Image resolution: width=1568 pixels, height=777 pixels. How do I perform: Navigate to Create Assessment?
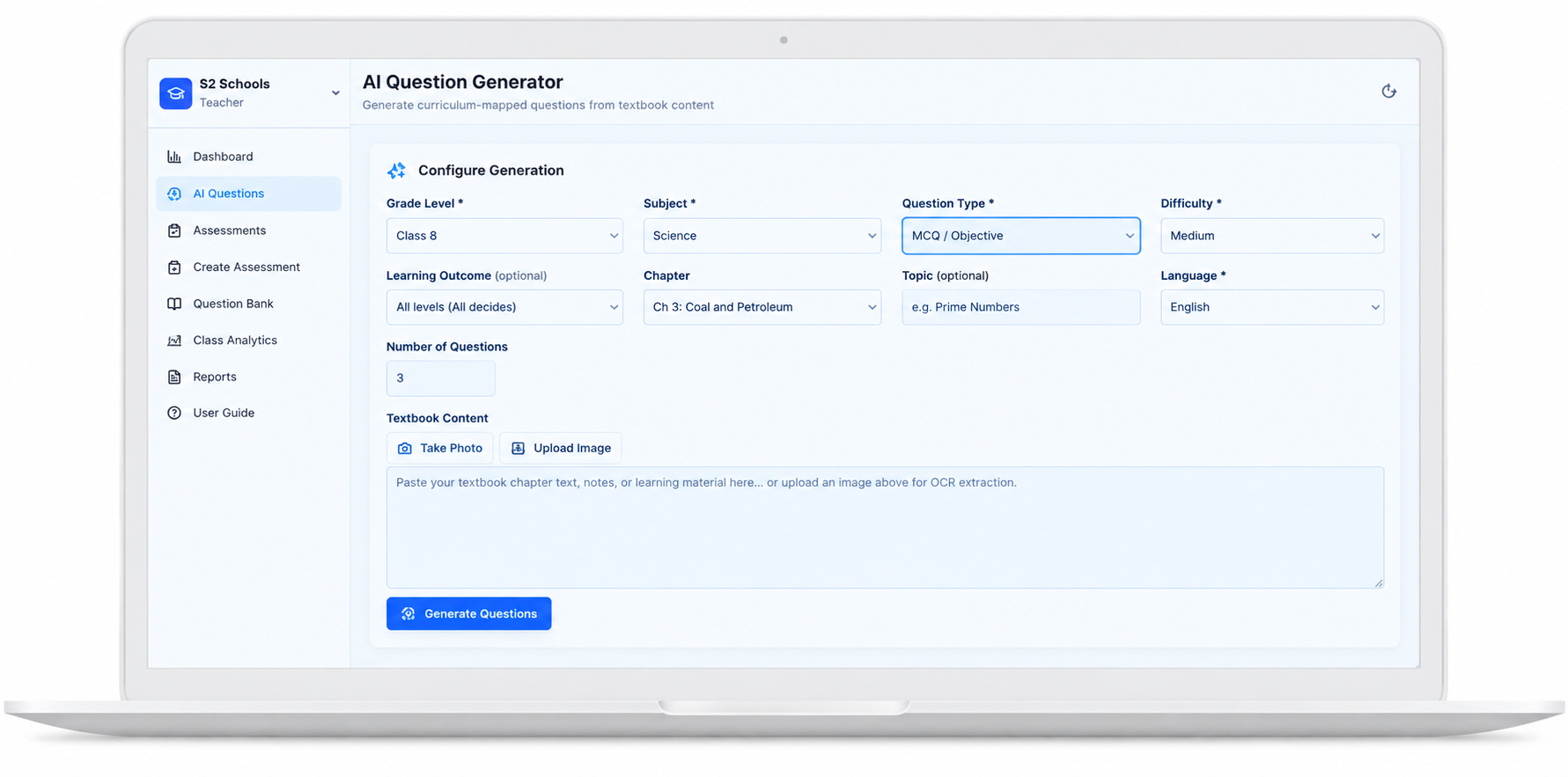click(248, 267)
